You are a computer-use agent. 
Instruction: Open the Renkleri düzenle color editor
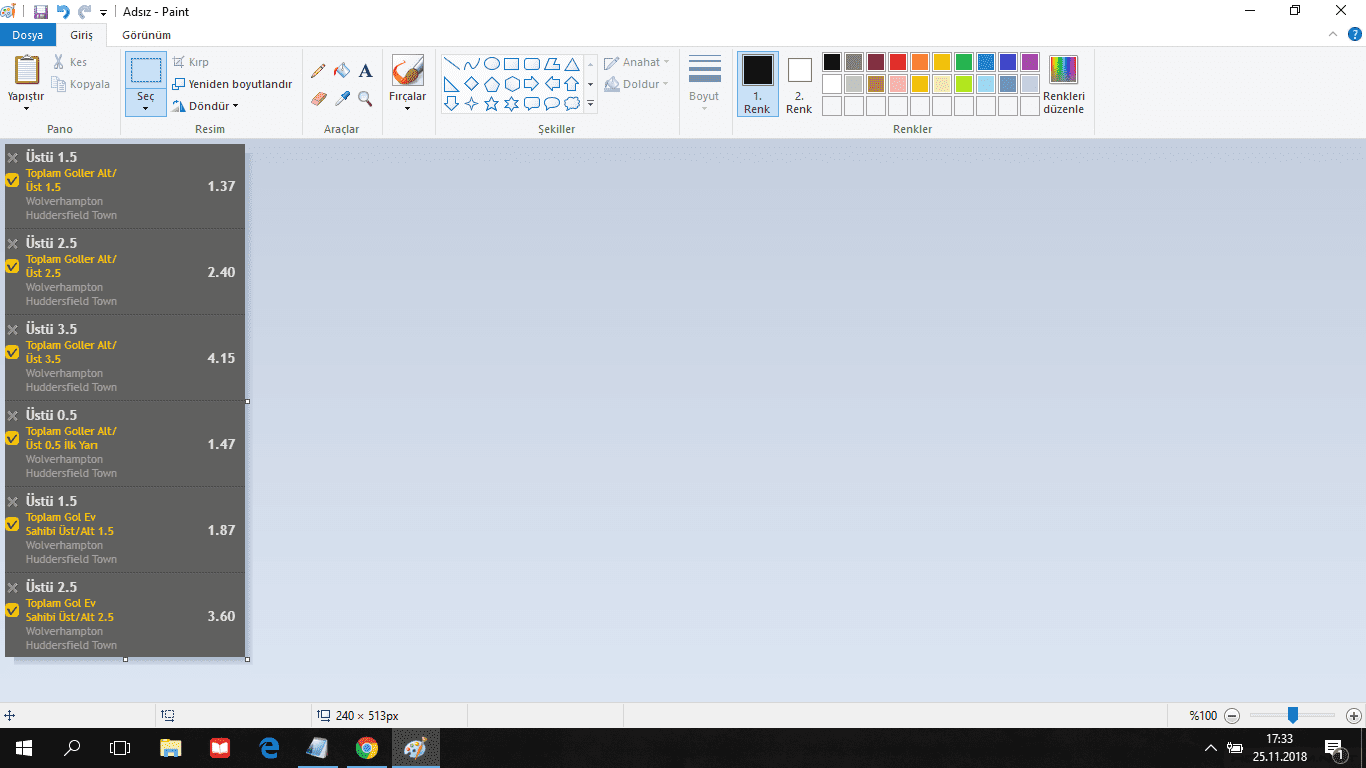(x=1063, y=84)
